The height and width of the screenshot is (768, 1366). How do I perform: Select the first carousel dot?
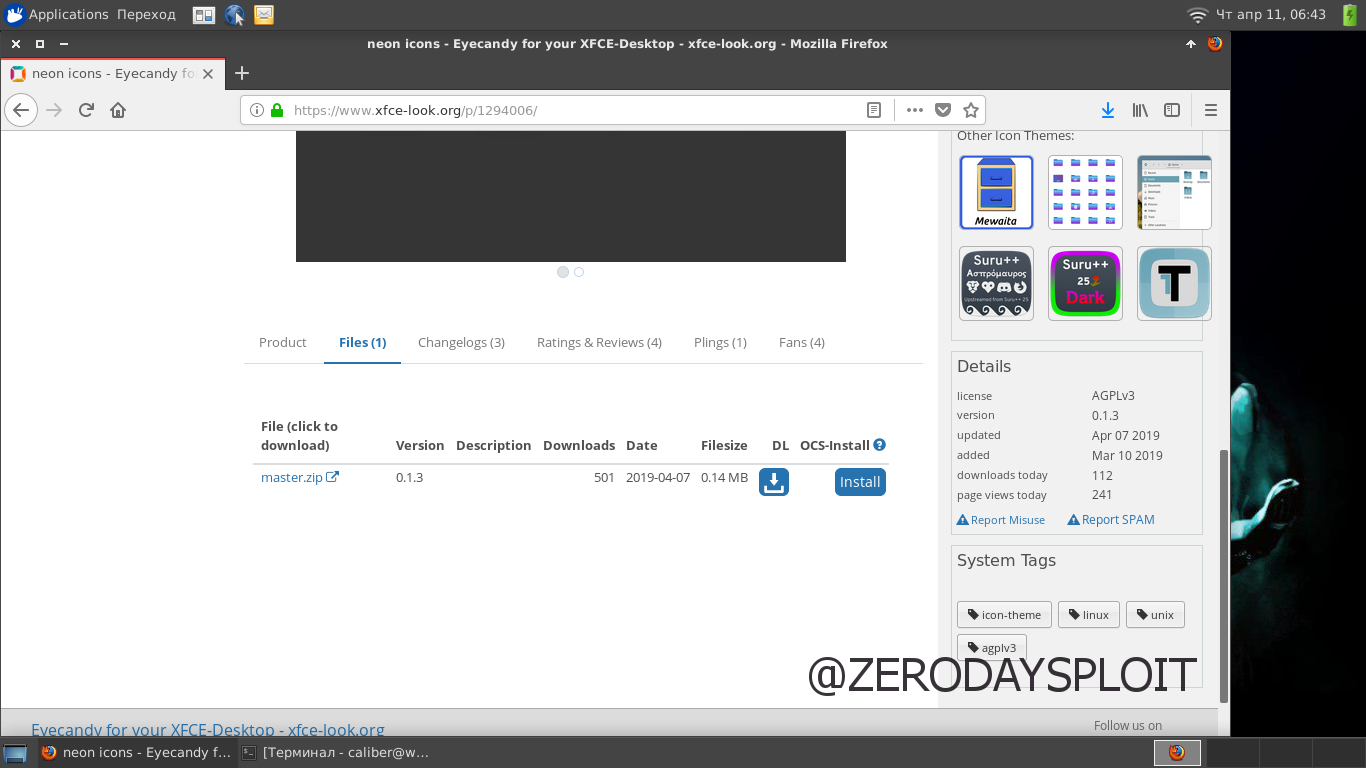tap(563, 272)
